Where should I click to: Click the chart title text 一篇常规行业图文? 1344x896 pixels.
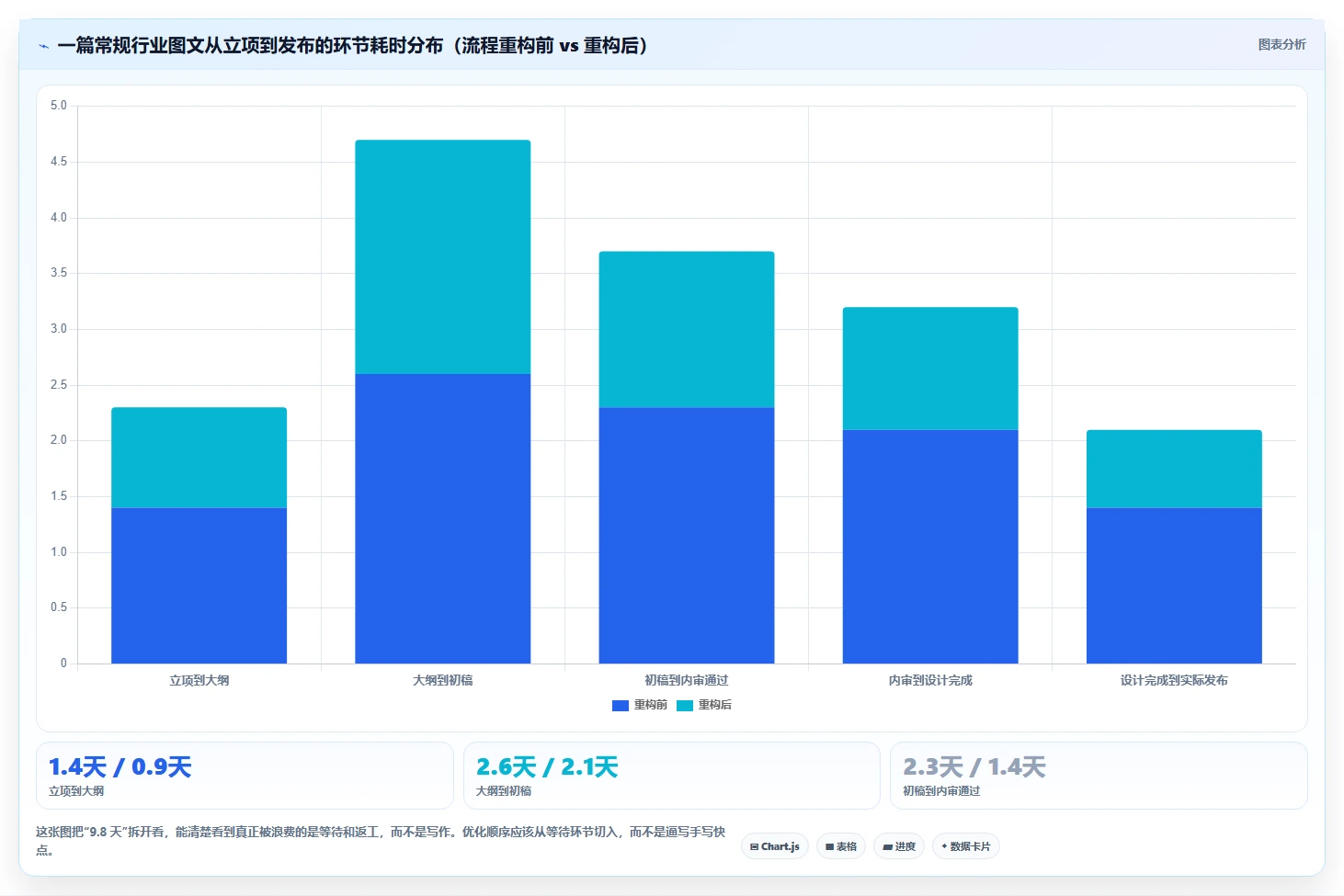[131, 45]
